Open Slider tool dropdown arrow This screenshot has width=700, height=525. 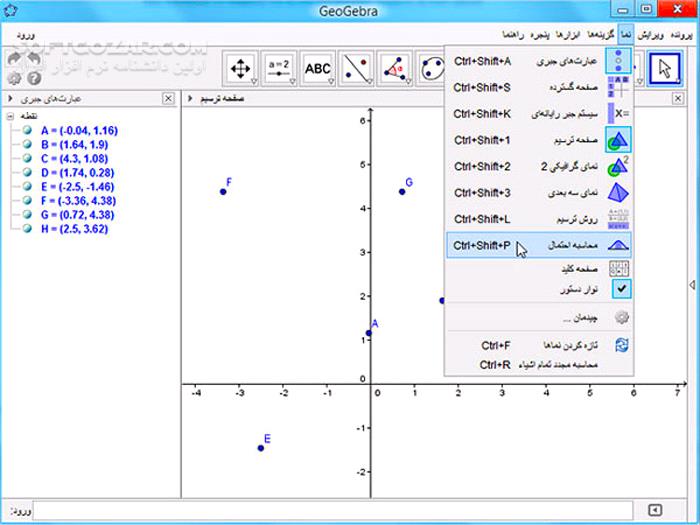click(x=292, y=82)
